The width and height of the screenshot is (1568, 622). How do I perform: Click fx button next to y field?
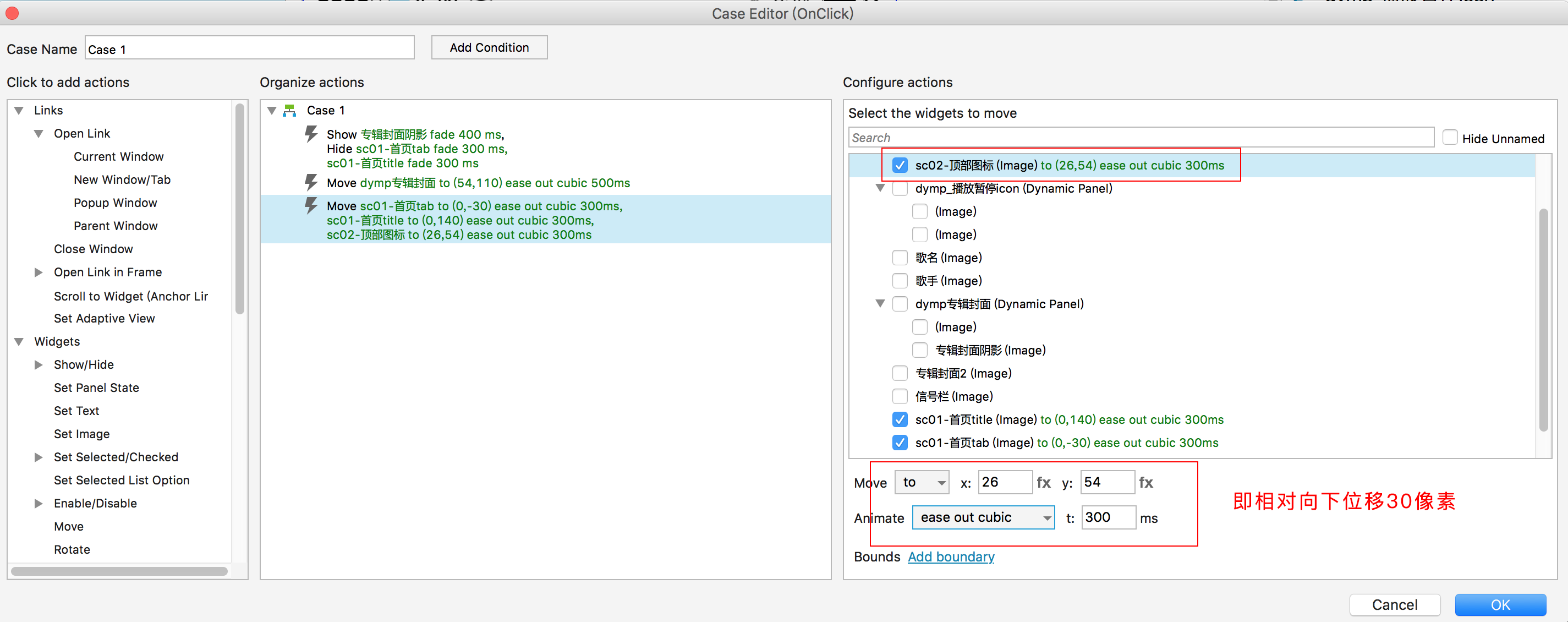[1145, 483]
